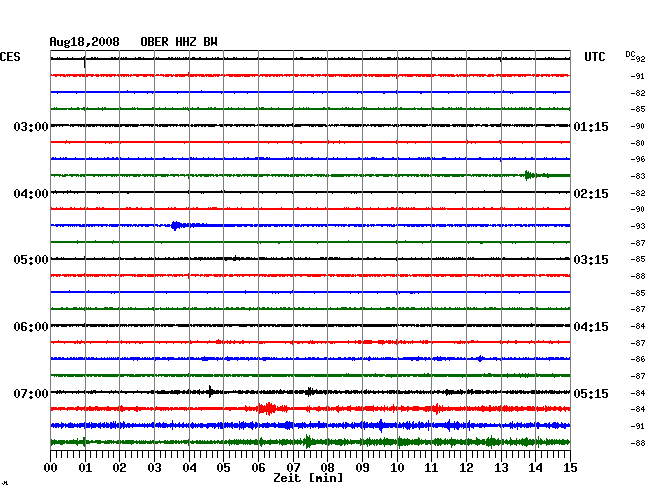Click the 14 minute axis label
This screenshot has height=494, width=650.
click(535, 468)
